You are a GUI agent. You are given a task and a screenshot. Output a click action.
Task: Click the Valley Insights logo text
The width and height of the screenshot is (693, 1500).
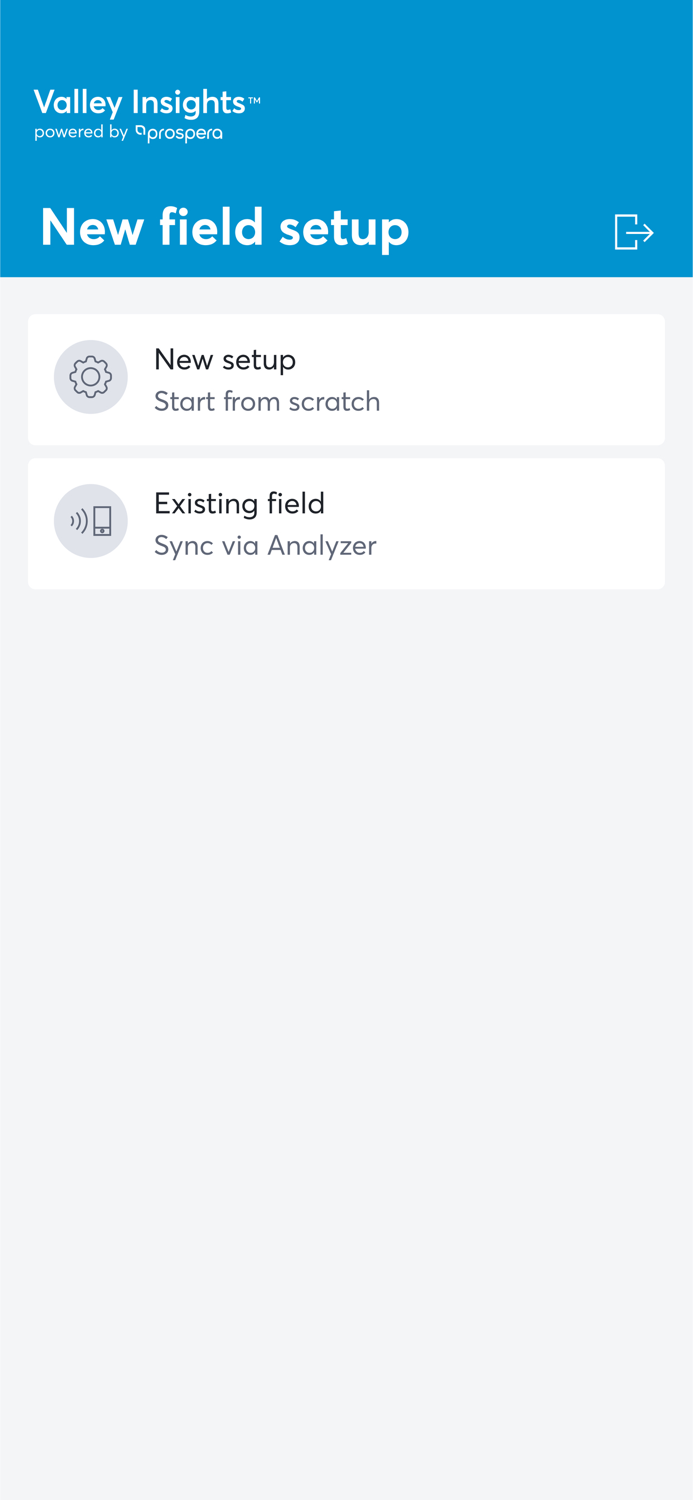point(140,103)
